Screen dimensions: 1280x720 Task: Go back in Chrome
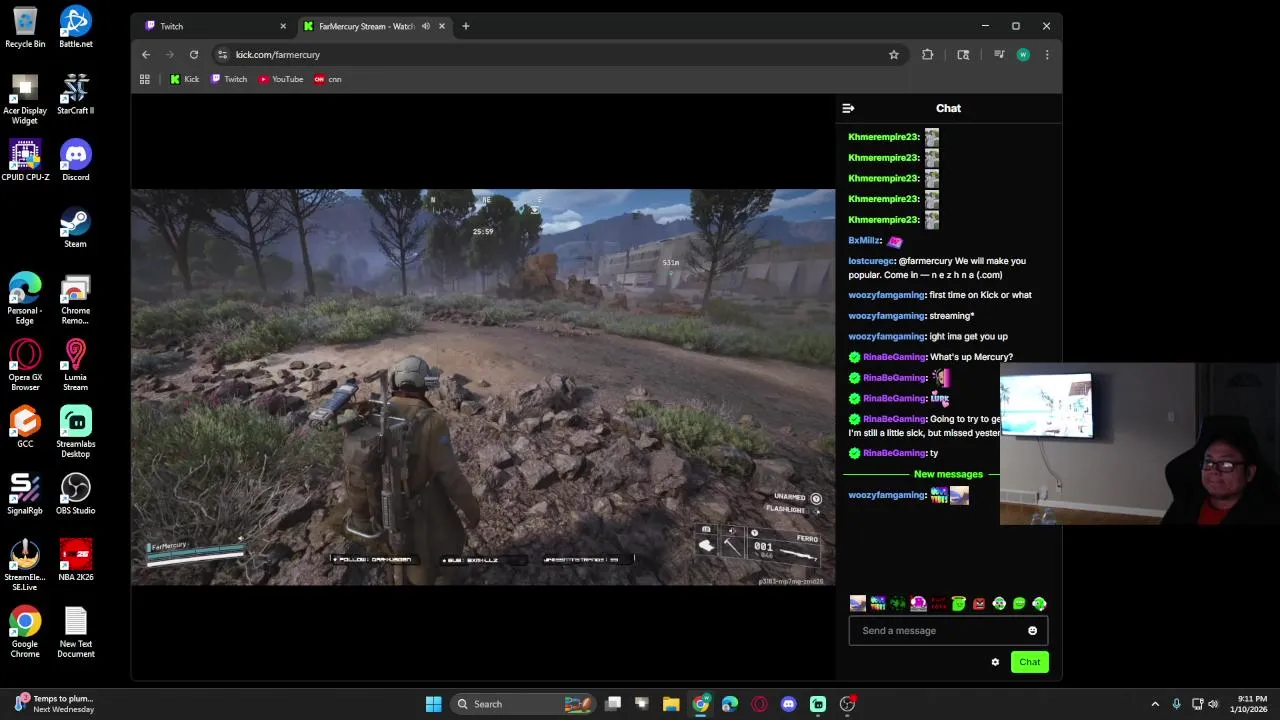point(146,55)
